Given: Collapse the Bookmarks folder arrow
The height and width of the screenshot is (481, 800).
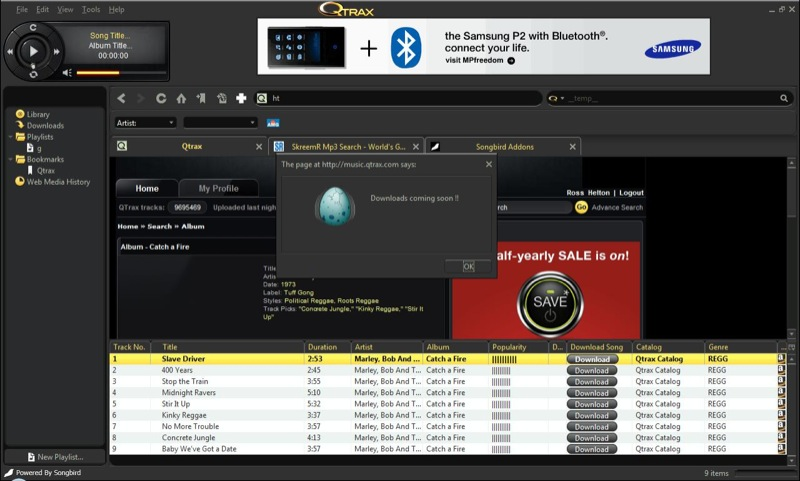Looking at the screenshot, I should click(x=11, y=159).
